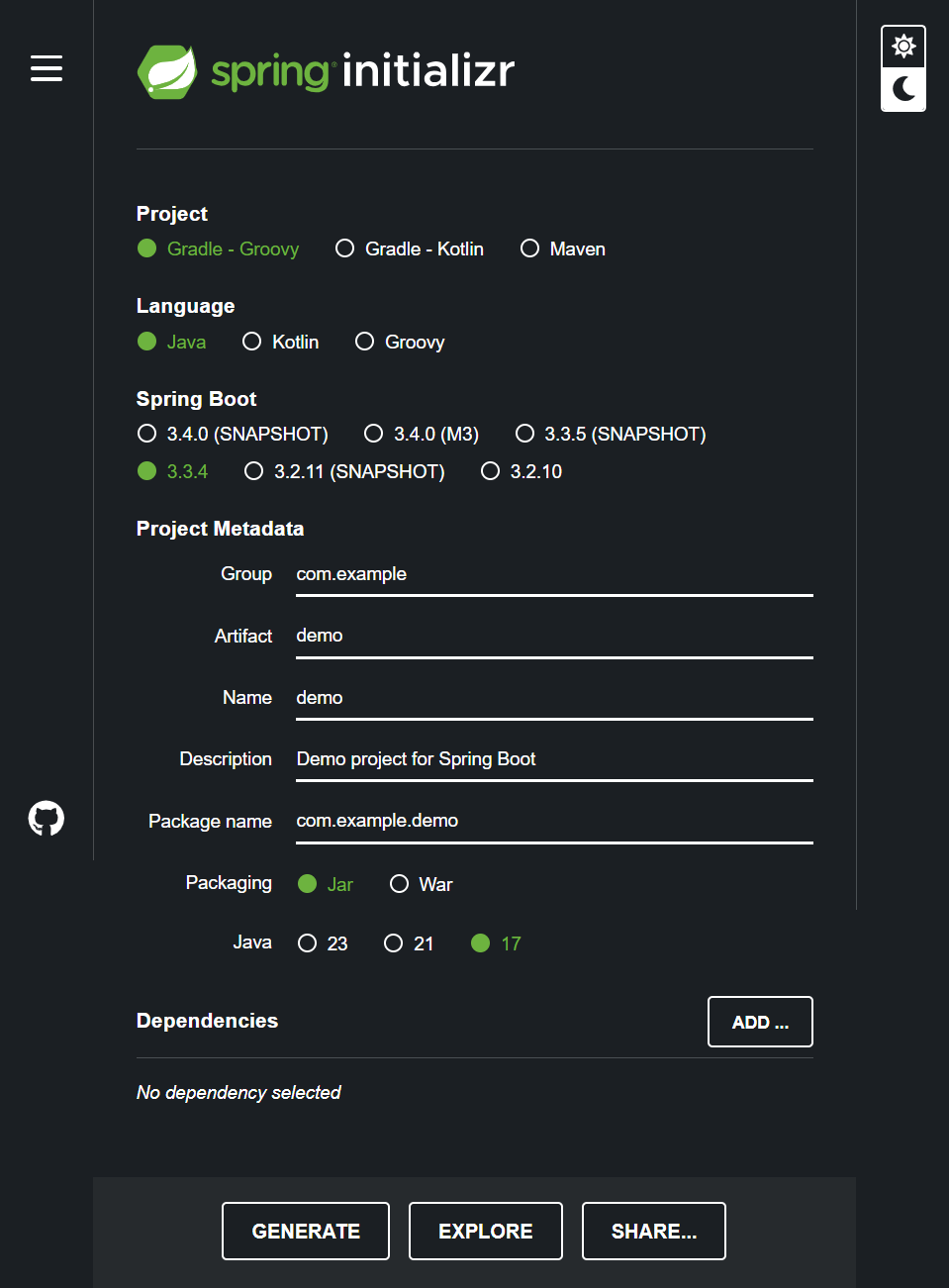949x1288 pixels.
Task: Switch to light theme sun icon
Action: pyautogui.click(x=903, y=47)
